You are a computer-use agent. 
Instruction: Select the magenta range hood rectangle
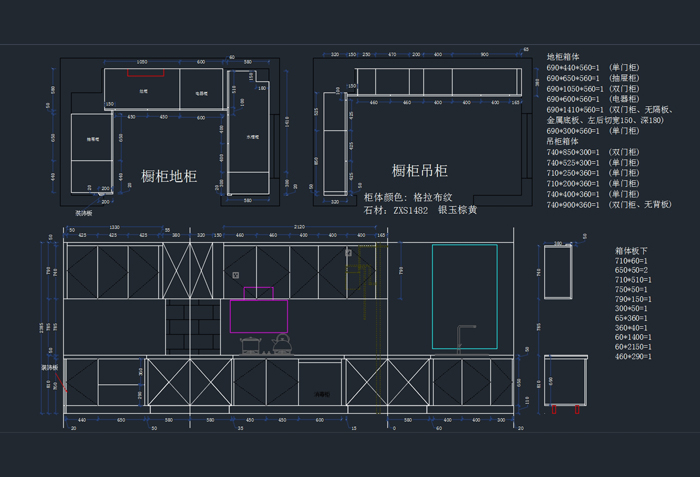pyautogui.click(x=259, y=315)
